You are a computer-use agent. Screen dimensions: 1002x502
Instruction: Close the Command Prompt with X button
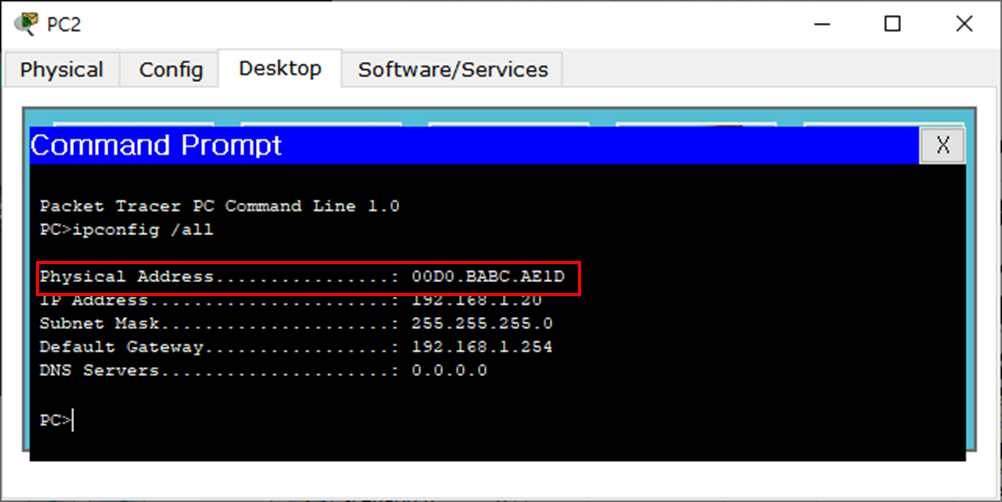tap(943, 145)
